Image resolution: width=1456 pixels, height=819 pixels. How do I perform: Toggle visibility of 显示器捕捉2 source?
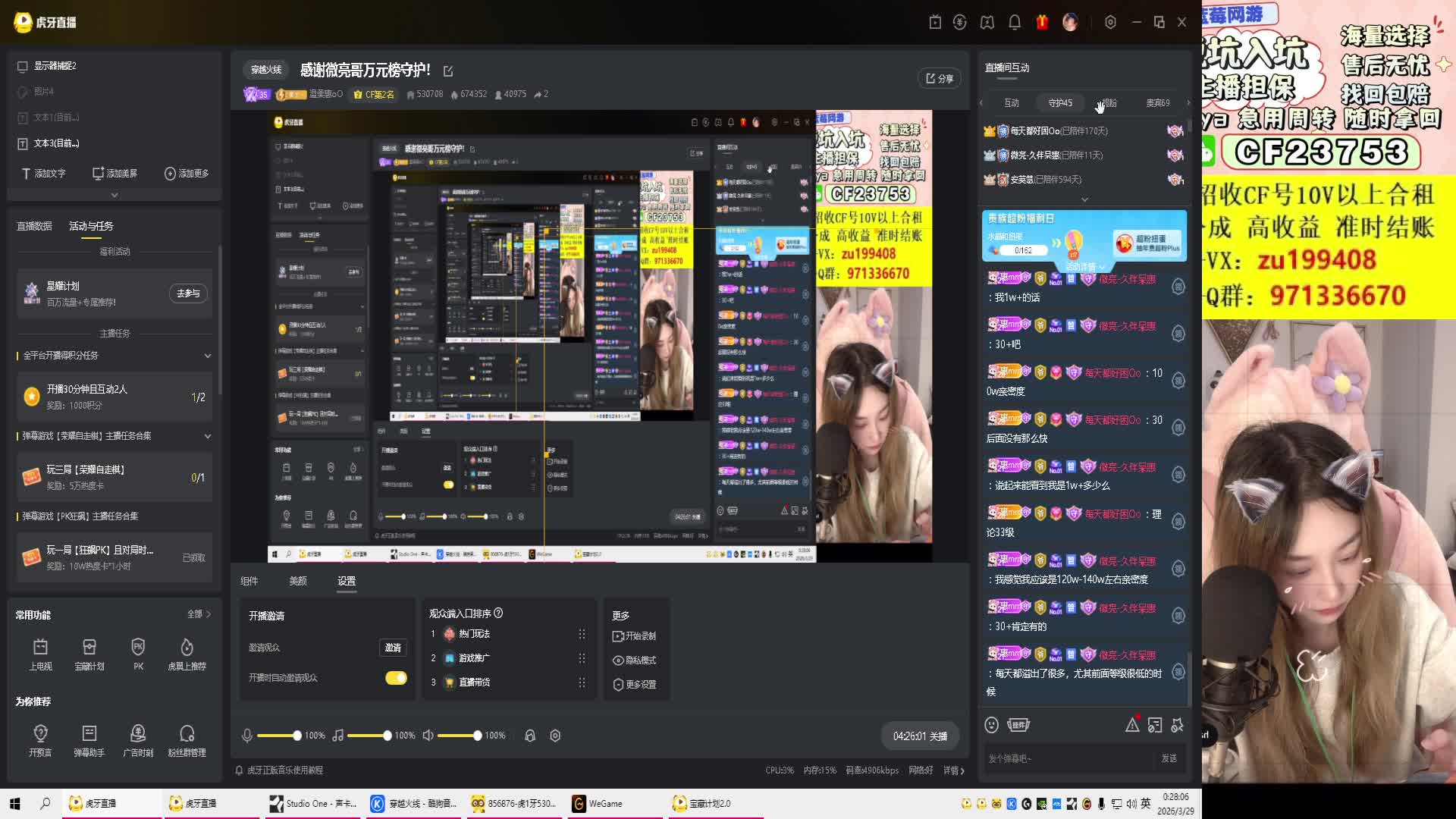[x=23, y=66]
